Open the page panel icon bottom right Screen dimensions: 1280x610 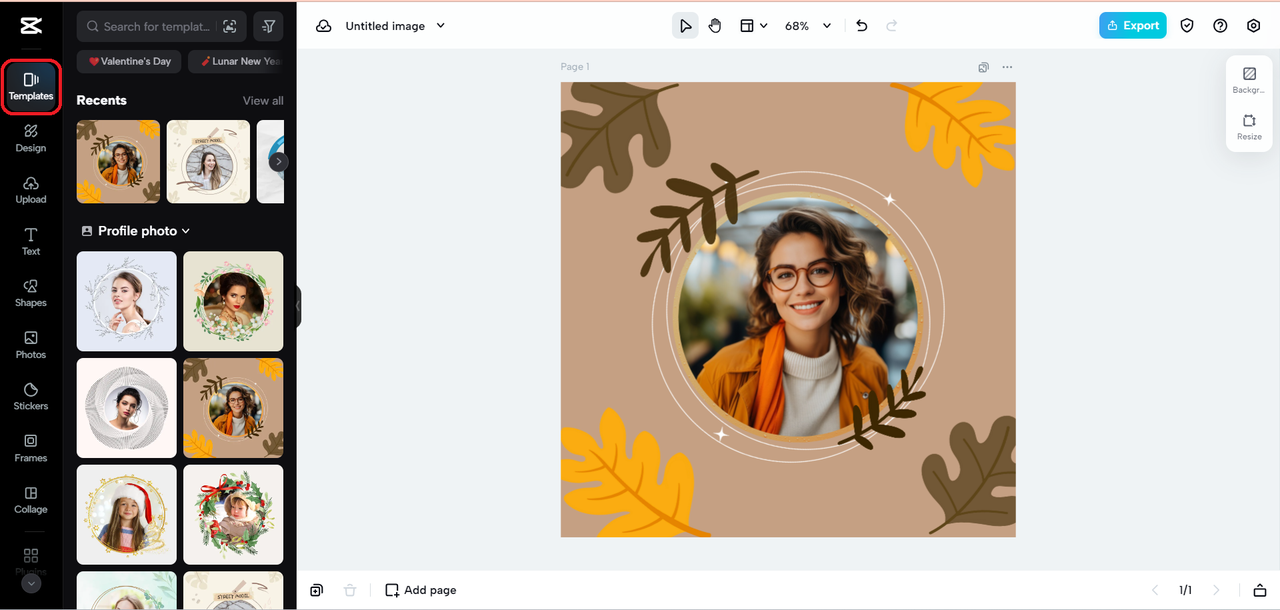click(x=1260, y=590)
